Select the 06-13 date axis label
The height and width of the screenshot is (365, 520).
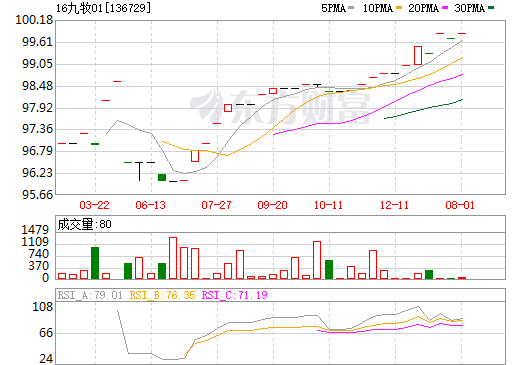pos(151,205)
